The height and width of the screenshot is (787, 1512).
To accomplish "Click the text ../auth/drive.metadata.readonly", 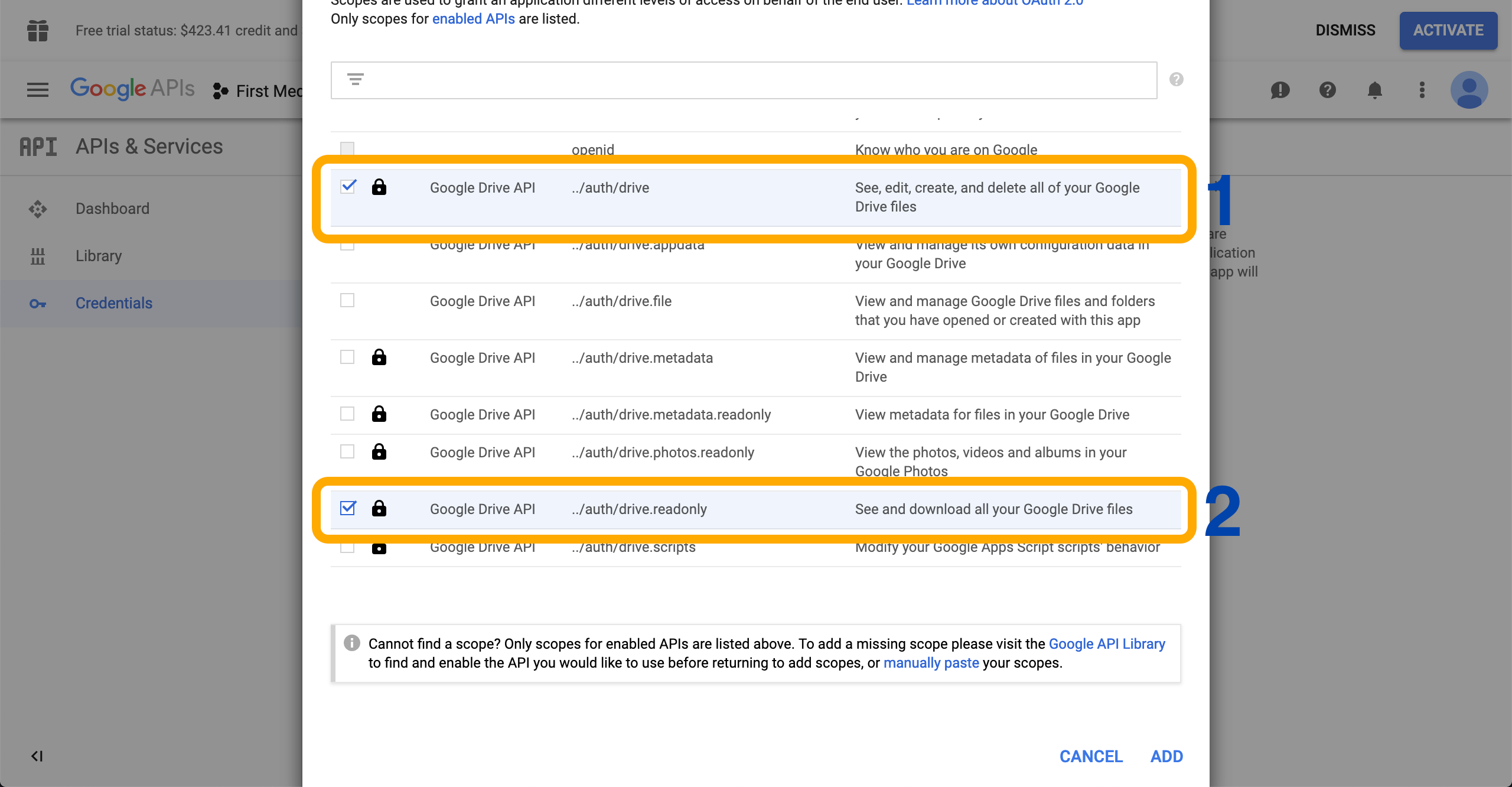I will [671, 414].
